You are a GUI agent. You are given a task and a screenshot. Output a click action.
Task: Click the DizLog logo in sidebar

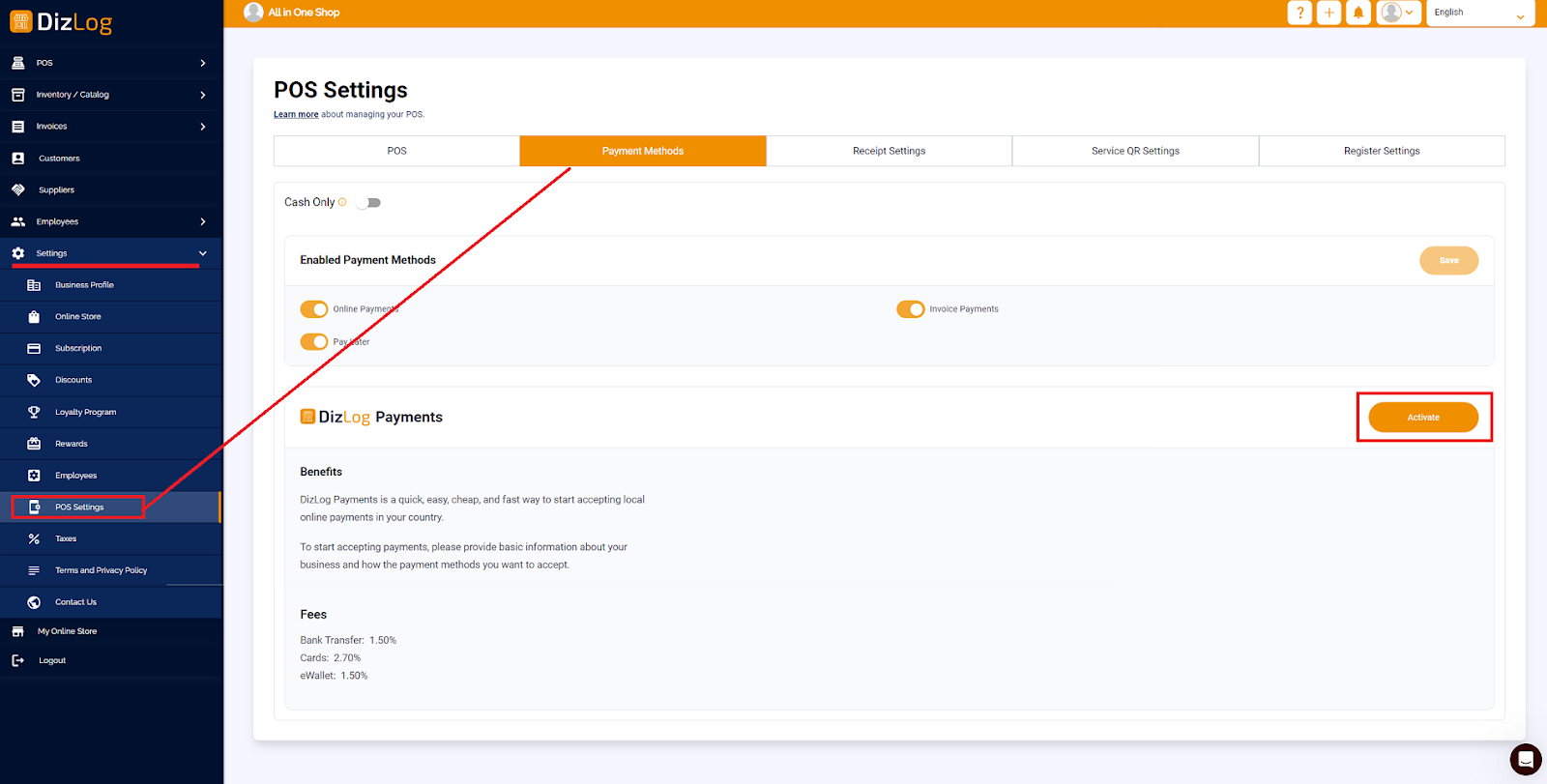[61, 22]
